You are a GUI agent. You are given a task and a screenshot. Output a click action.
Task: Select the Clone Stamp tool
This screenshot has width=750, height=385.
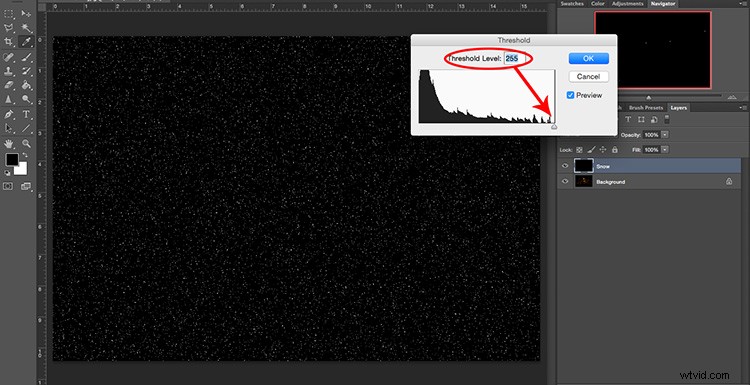coord(9,71)
